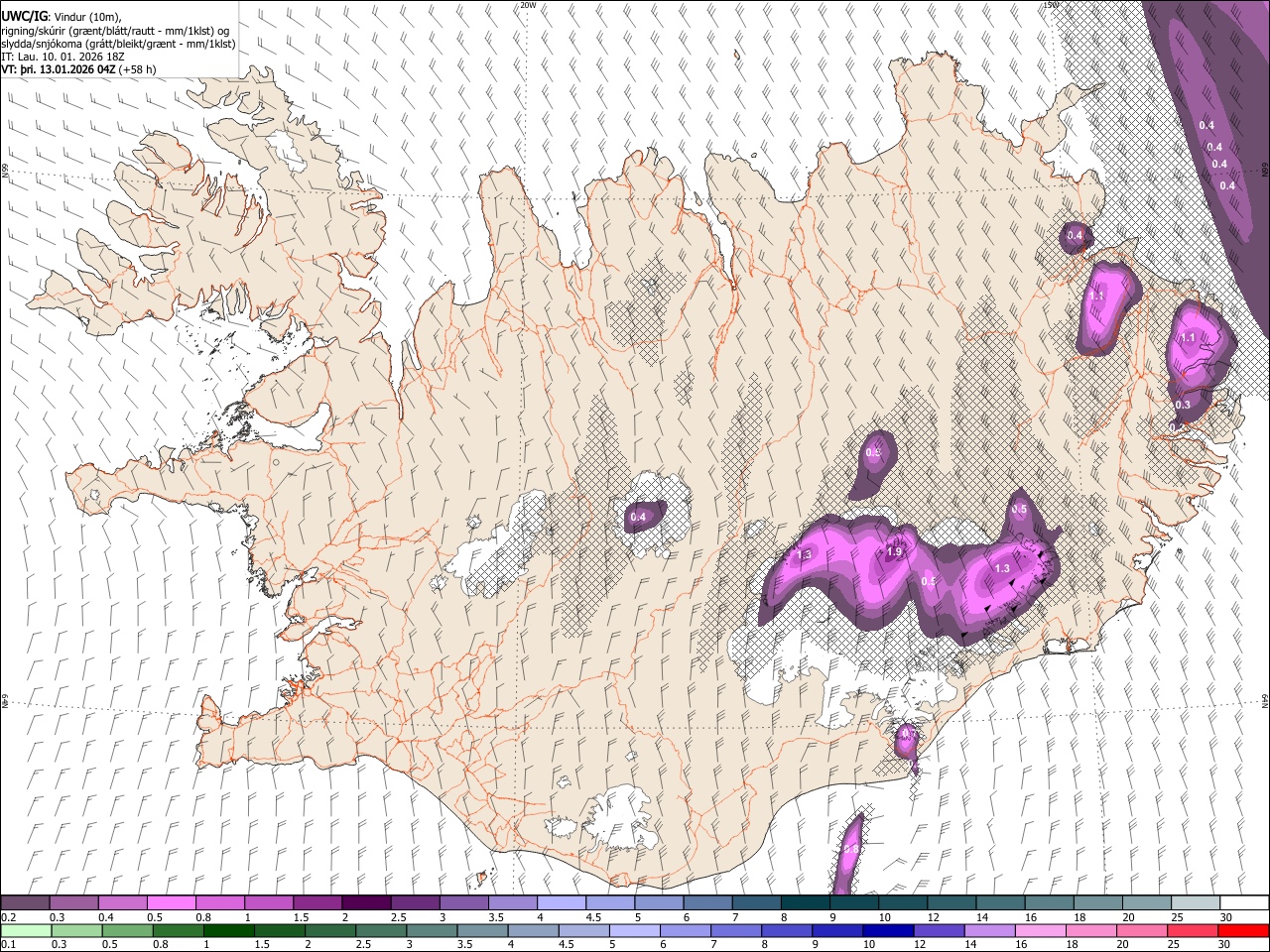Click the palest green 0.1 swatch in rain scale
1270x952 pixels.
pyautogui.click(x=25, y=930)
